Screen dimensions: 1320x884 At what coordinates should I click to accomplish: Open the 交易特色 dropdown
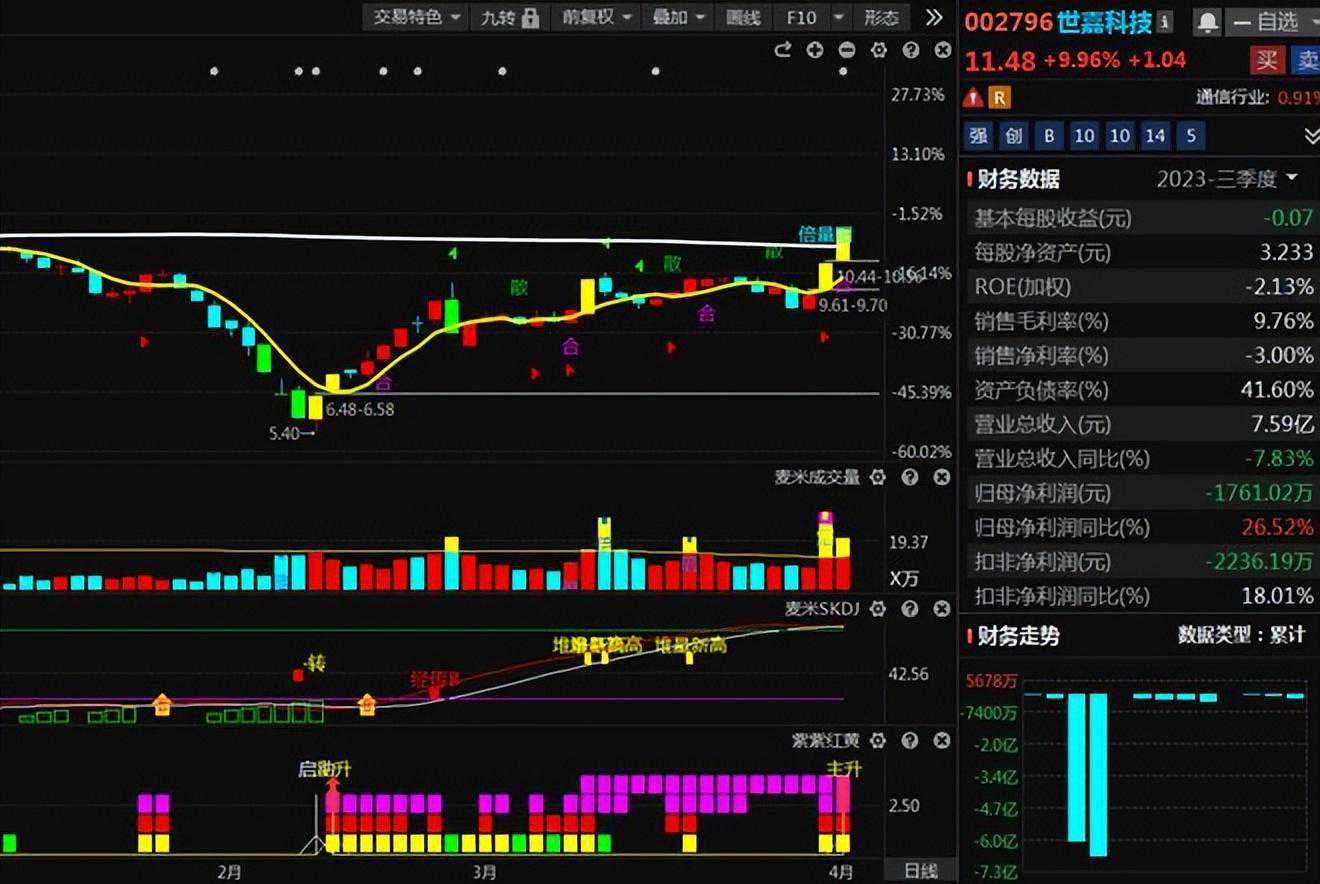417,17
